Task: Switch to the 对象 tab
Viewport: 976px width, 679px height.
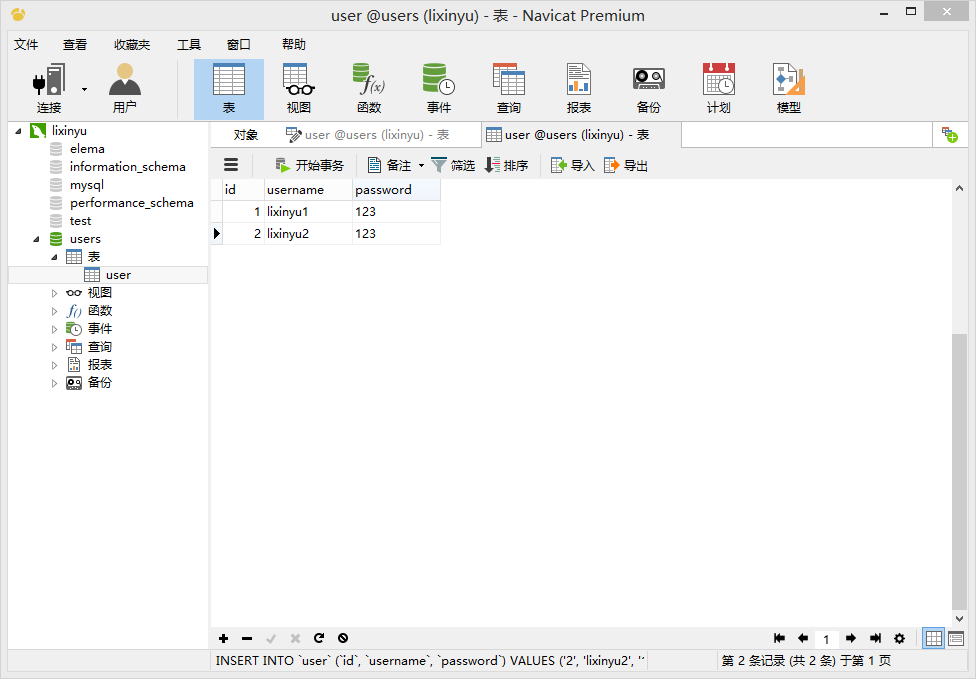Action: (x=246, y=135)
